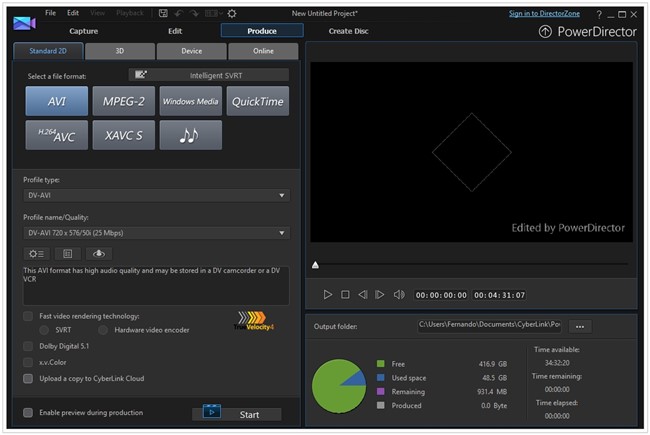Image resolution: width=650 pixels, height=435 pixels.
Task: Select Hardware video encoder radio option
Action: coord(103,330)
